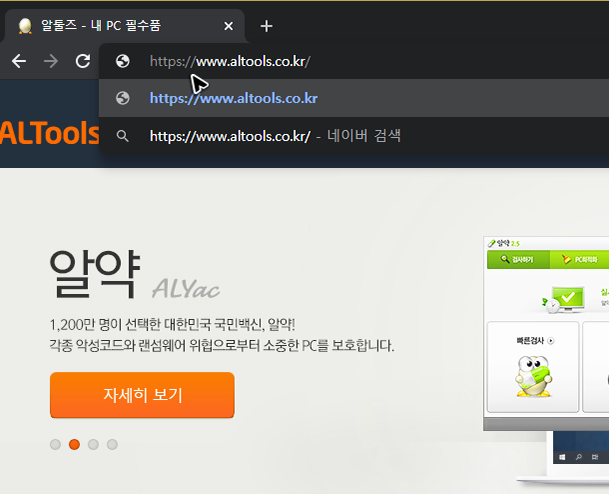This screenshot has width=609, height=494.
Task: Click the Windows start icon in the product image
Action: point(562,457)
